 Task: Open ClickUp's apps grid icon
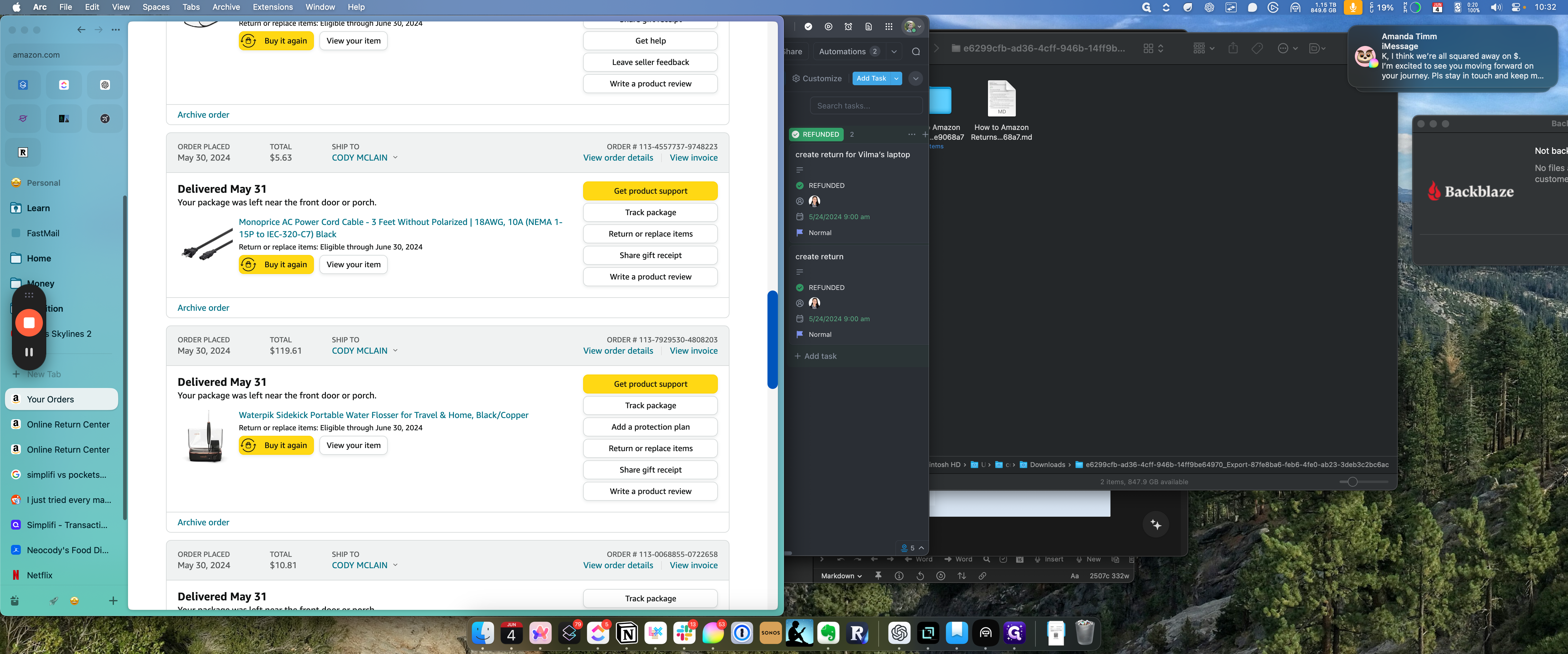click(889, 27)
